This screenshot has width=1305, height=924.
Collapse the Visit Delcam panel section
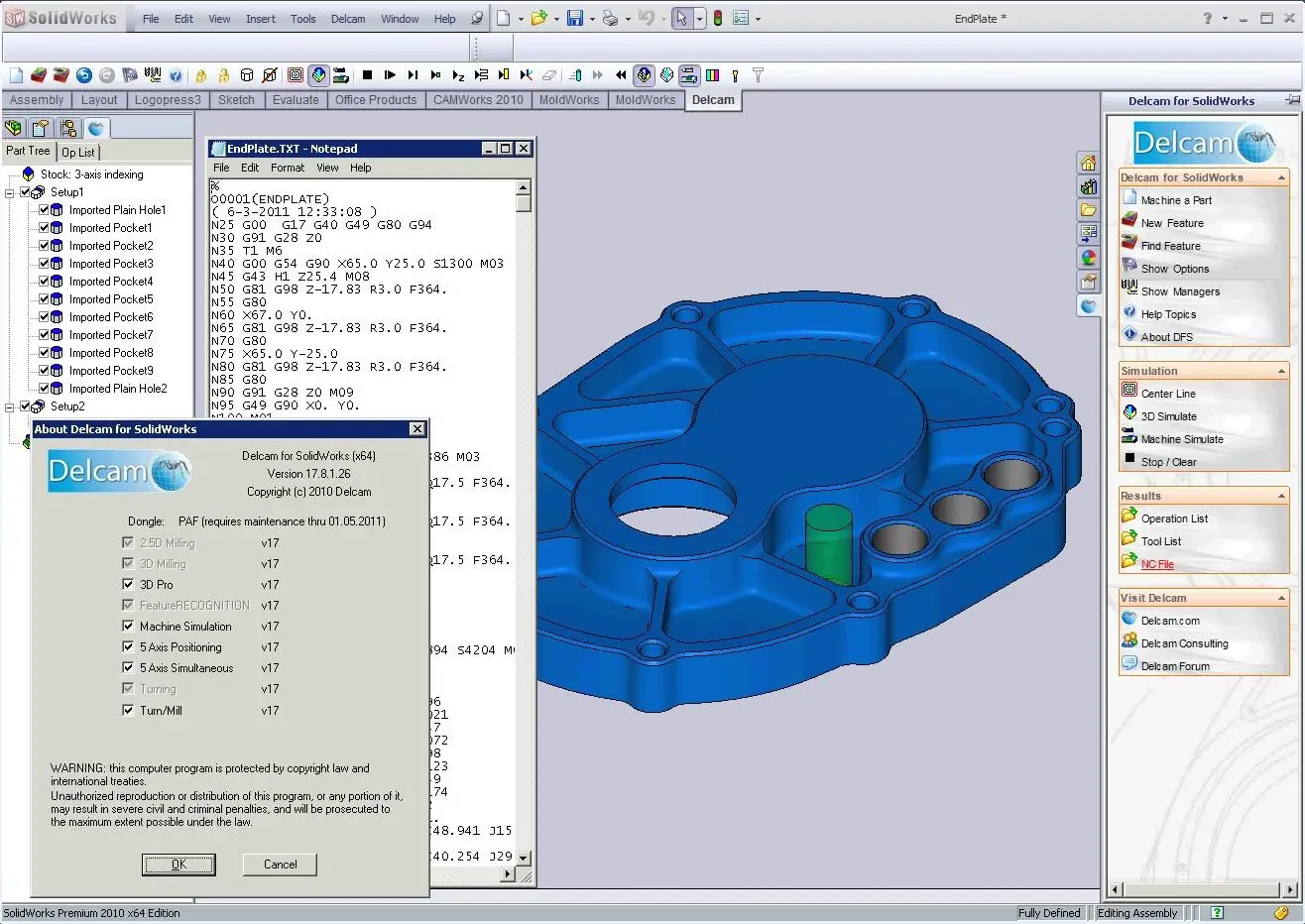pos(1281,598)
